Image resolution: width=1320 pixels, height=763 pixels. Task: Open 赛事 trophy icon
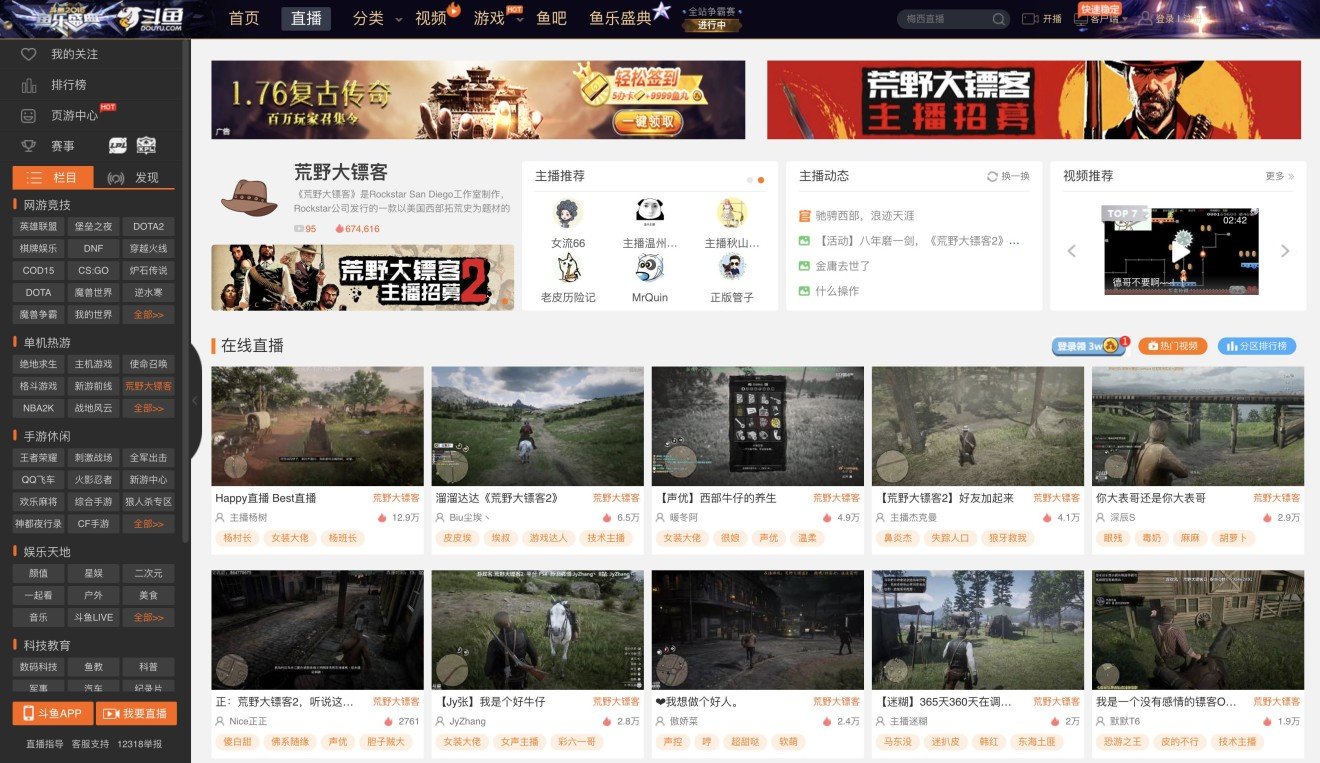(x=29, y=146)
